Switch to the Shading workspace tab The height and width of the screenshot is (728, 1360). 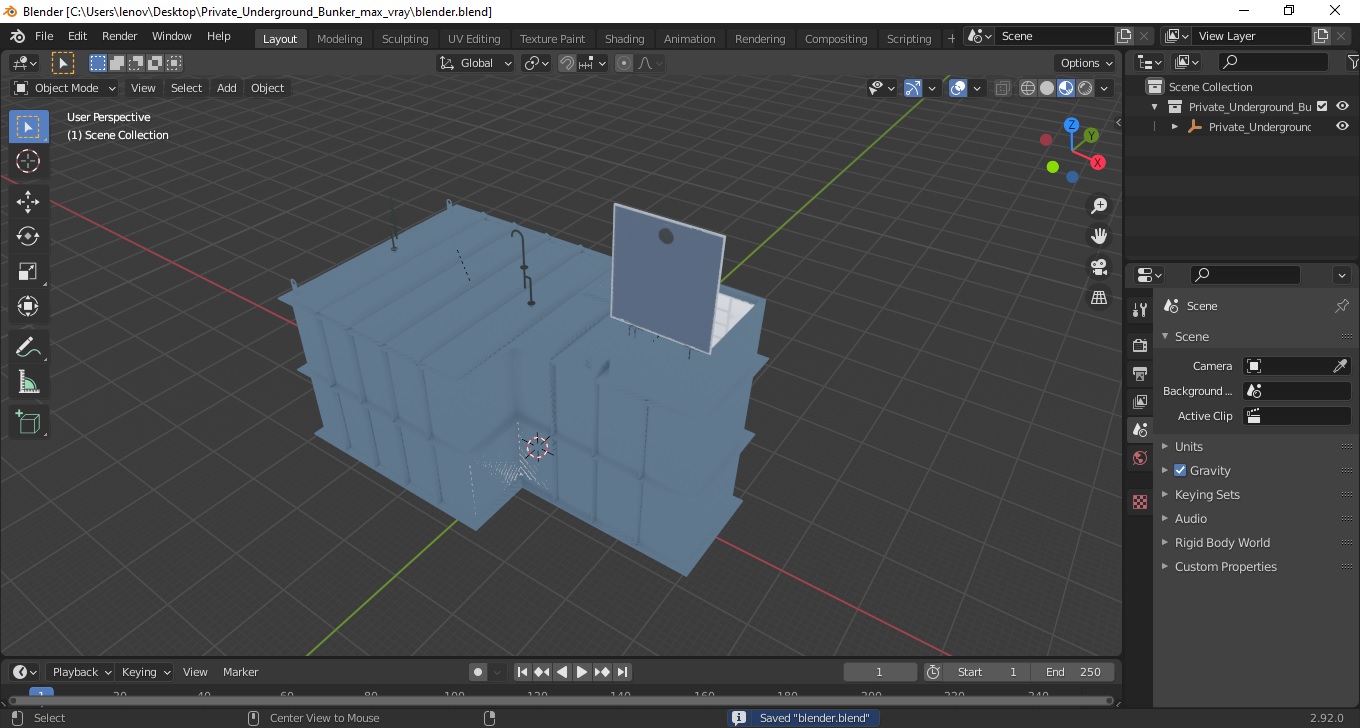pyautogui.click(x=624, y=39)
